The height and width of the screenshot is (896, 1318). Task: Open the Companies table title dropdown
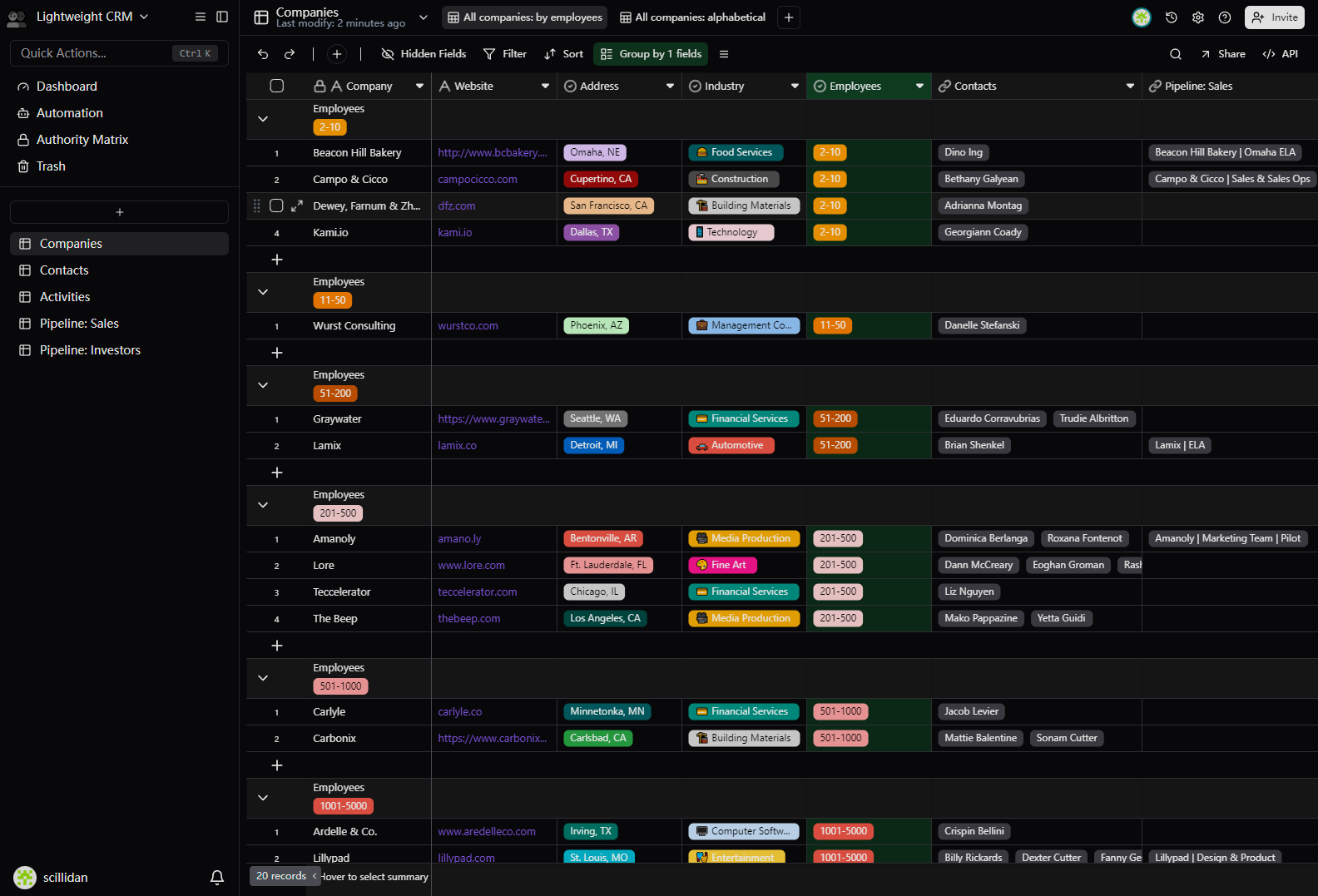[424, 17]
